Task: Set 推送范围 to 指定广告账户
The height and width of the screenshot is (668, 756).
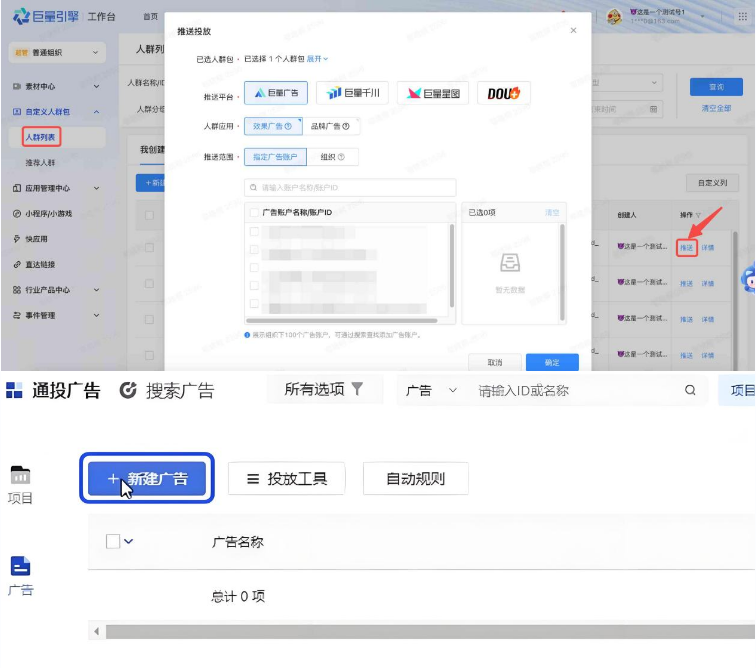Action: click(275, 157)
